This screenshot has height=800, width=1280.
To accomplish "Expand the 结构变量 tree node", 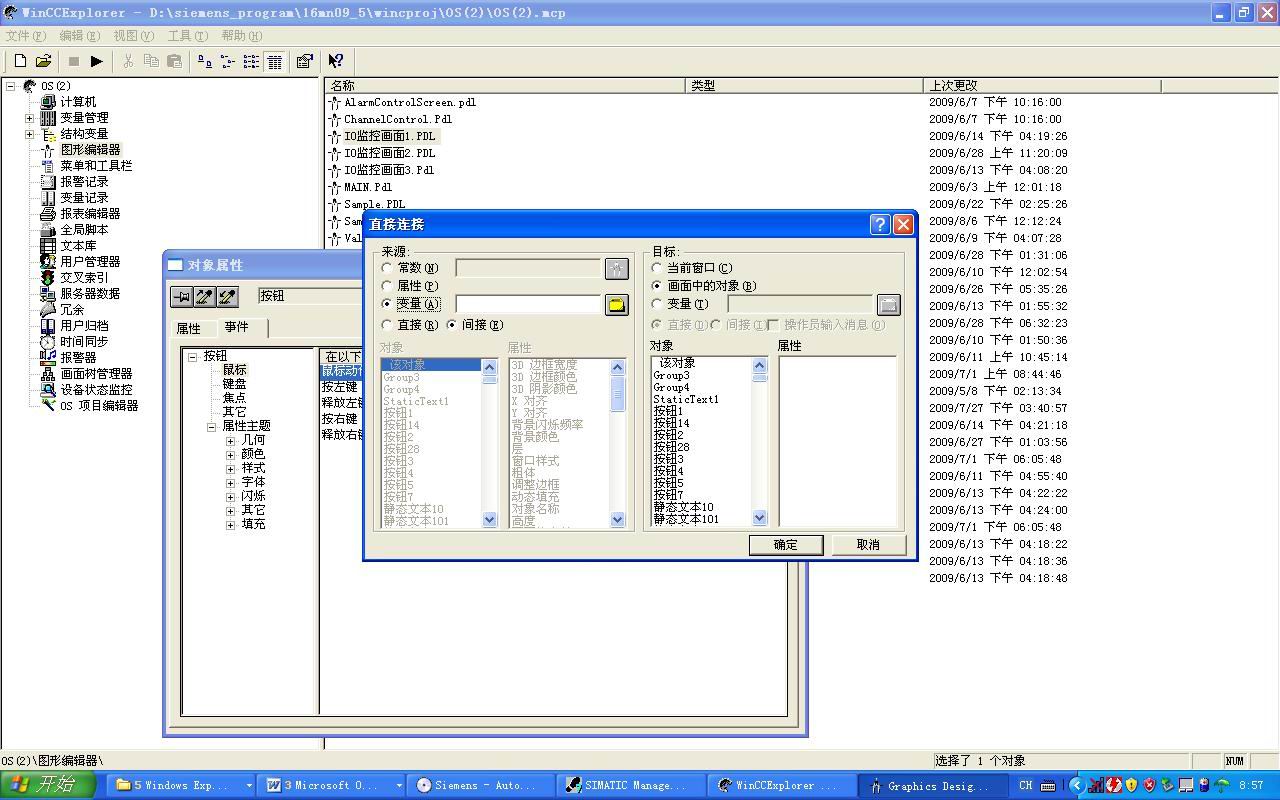I will click(30, 134).
